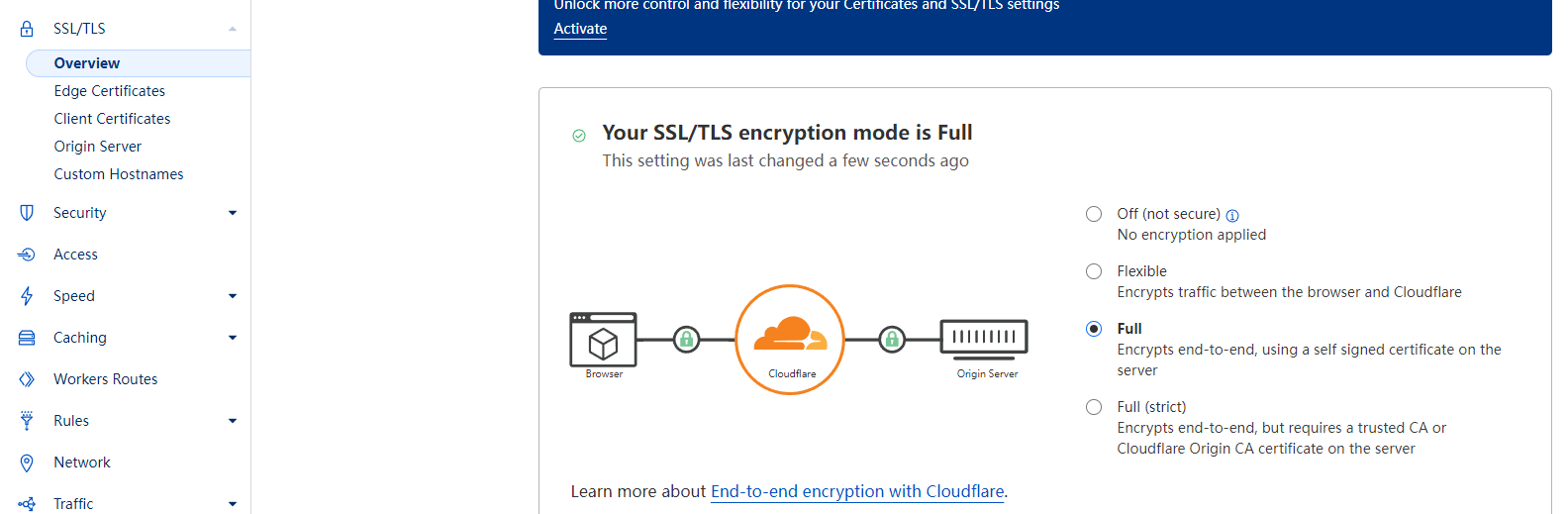Select the Flexible encryption mode

tap(1094, 271)
